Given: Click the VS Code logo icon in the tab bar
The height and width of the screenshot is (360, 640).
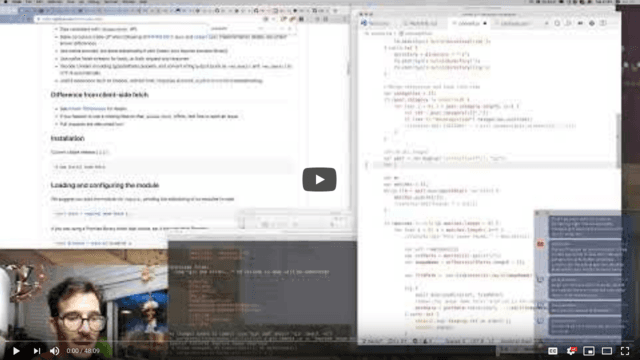Looking at the screenshot, I should [364, 23].
